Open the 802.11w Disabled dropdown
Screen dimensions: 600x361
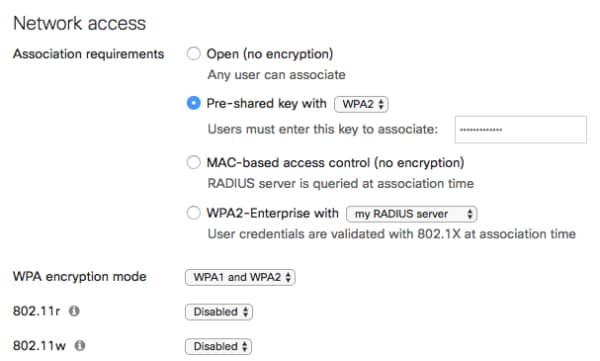coord(218,346)
